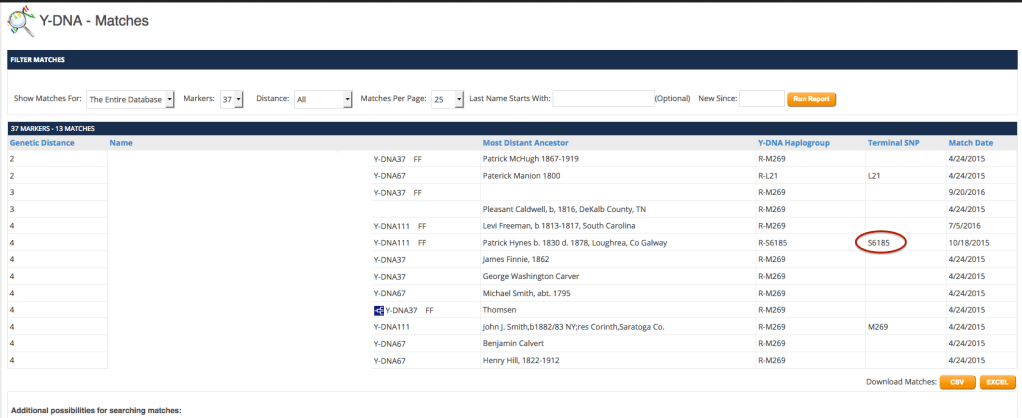The height and width of the screenshot is (418, 1022).
Task: Change the Matches Per Page dropdown
Action: (447, 99)
